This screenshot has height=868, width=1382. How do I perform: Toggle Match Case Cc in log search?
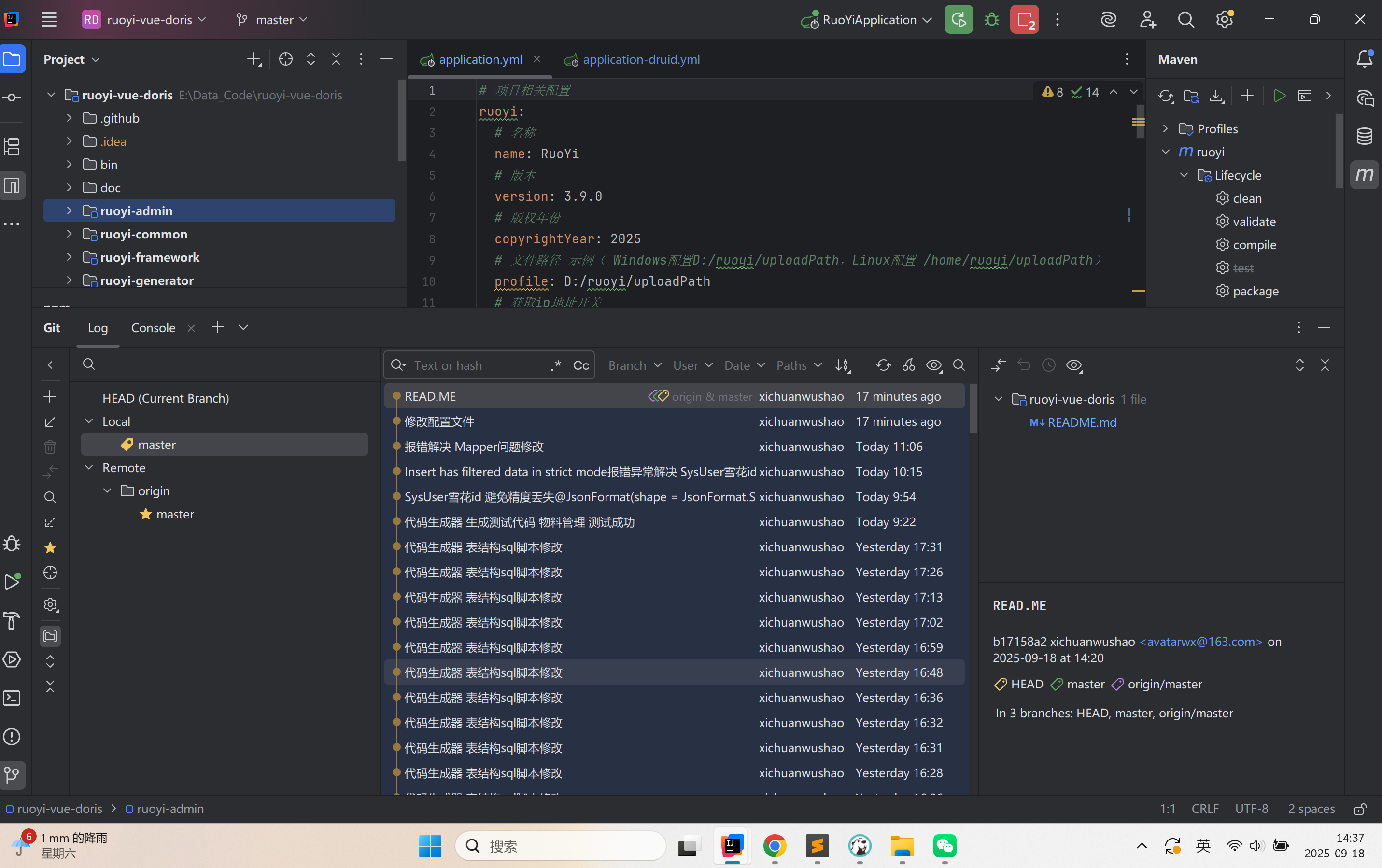[581, 365]
